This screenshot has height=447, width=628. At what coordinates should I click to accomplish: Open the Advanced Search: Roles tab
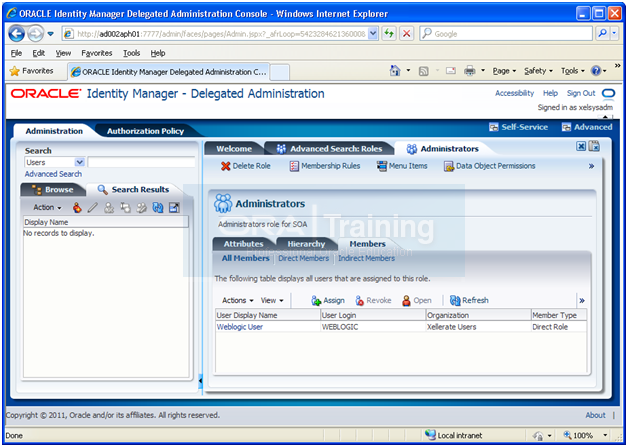329,149
